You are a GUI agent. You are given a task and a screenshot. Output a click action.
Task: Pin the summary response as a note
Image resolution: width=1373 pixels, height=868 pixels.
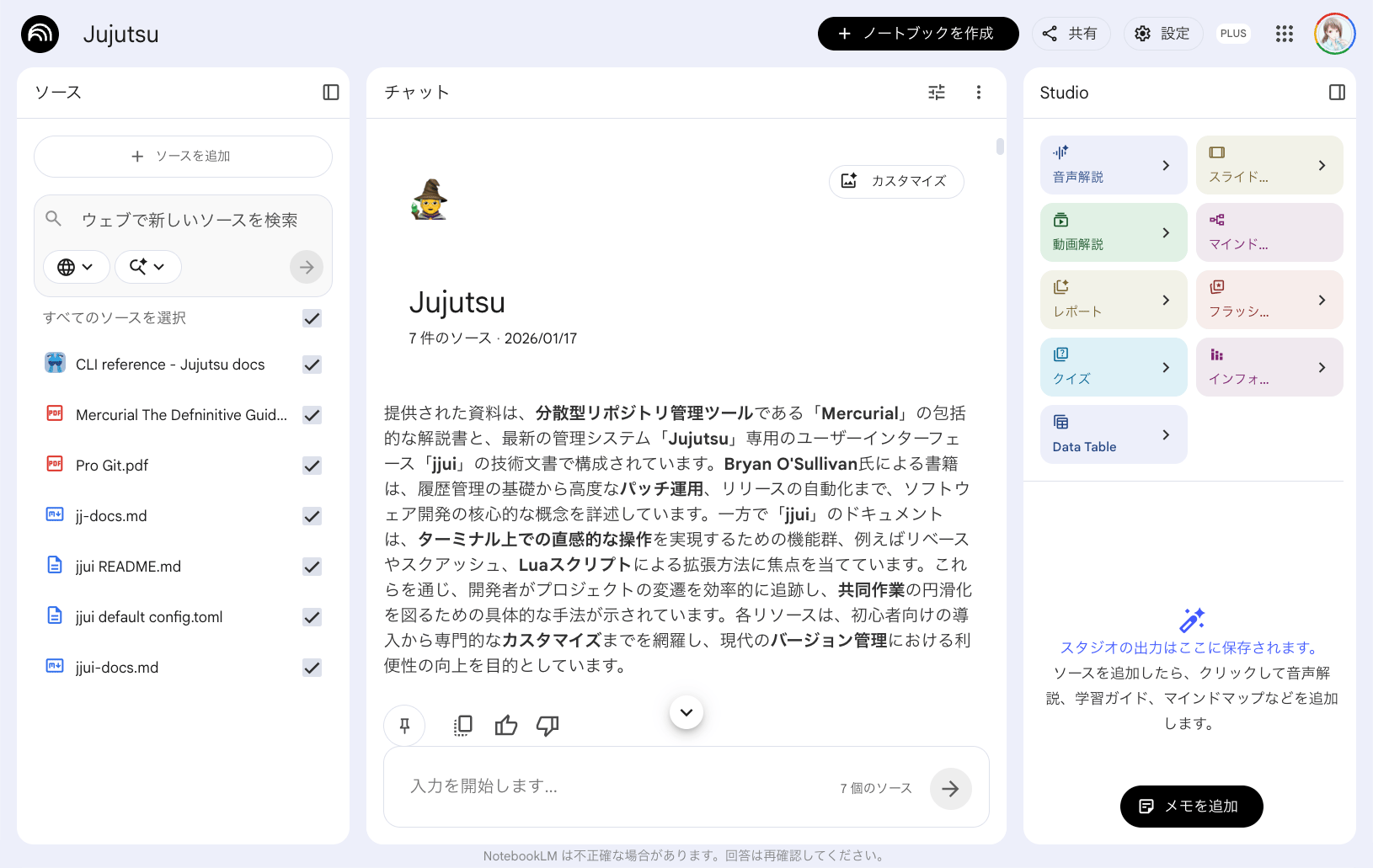(x=404, y=725)
